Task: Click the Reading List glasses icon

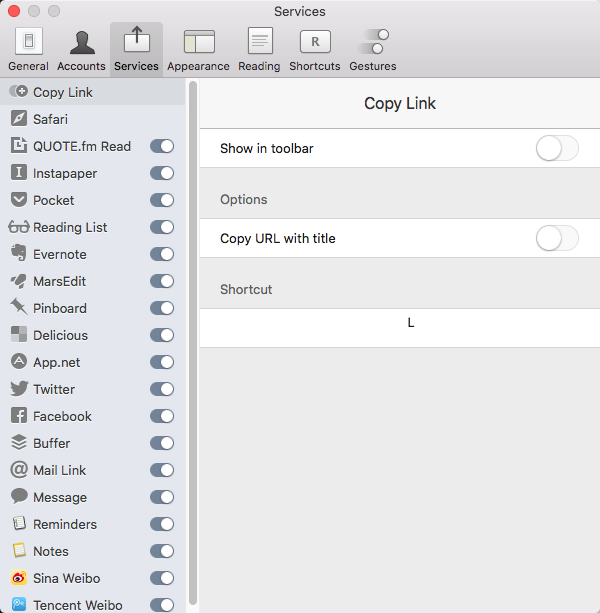Action: click(19, 227)
